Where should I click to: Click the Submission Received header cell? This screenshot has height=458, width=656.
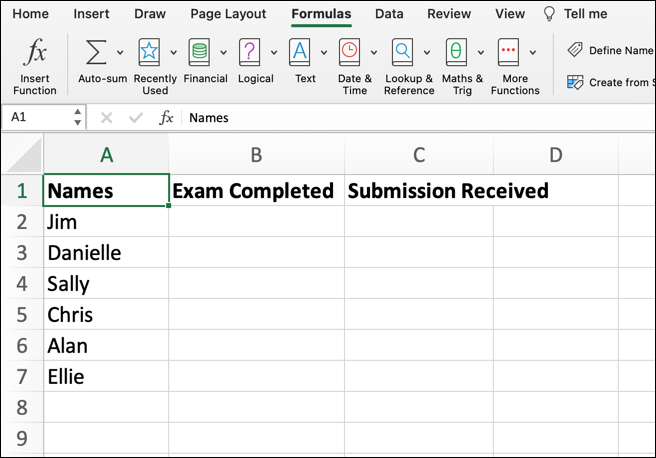419,190
